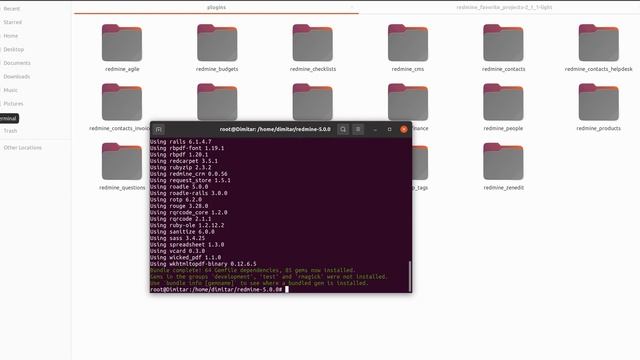The image size is (640, 360).
Task: Minimize the terminal window
Action: (375, 129)
